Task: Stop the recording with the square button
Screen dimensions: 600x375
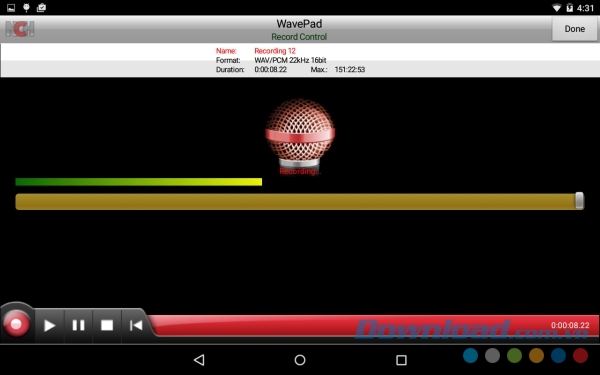Action: click(x=107, y=325)
